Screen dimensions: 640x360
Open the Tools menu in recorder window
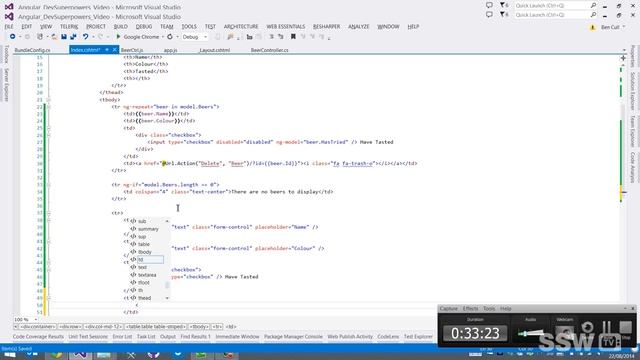489,309
